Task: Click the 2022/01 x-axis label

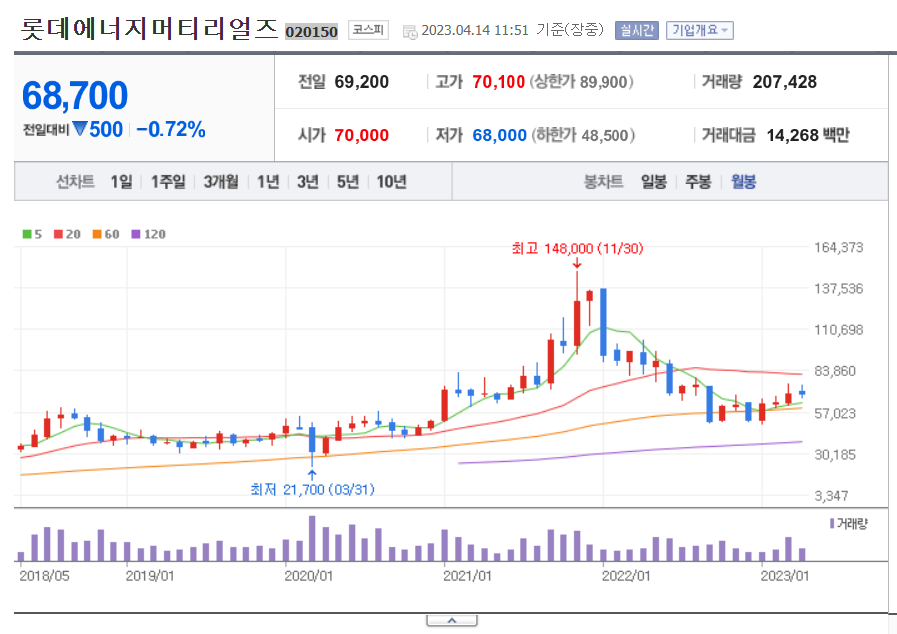Action: click(626, 576)
